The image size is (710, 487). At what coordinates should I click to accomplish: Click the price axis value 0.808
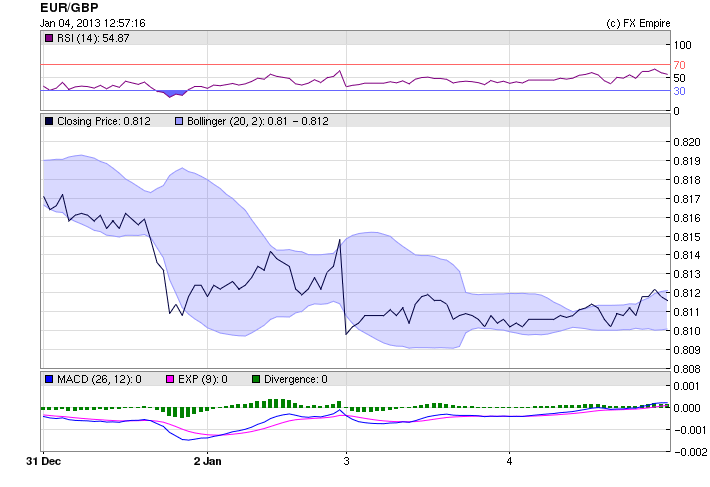[x=687, y=369]
